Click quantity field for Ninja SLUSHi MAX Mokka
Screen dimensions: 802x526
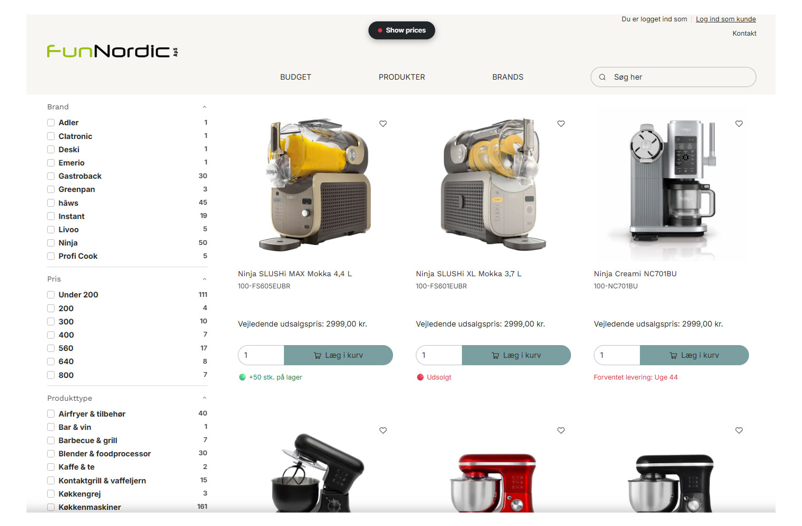261,355
